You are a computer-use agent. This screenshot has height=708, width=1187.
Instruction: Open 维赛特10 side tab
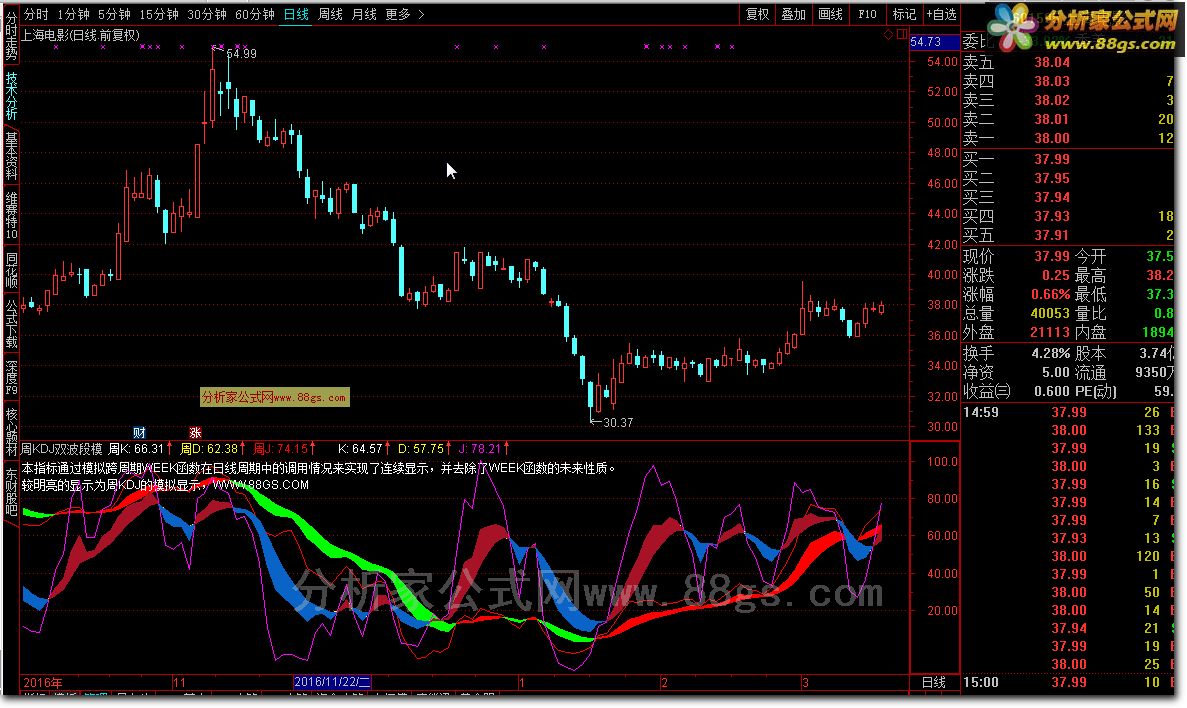(x=11, y=216)
